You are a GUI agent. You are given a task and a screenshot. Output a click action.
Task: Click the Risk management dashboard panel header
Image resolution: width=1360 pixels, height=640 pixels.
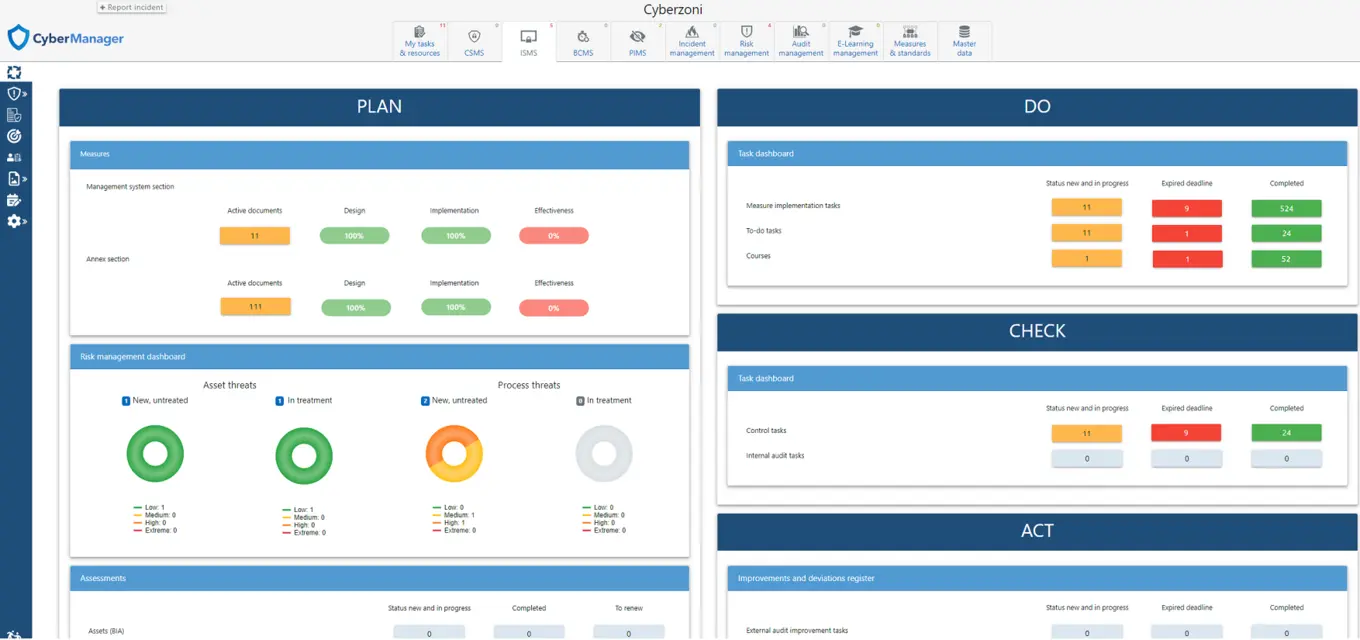click(x=380, y=357)
